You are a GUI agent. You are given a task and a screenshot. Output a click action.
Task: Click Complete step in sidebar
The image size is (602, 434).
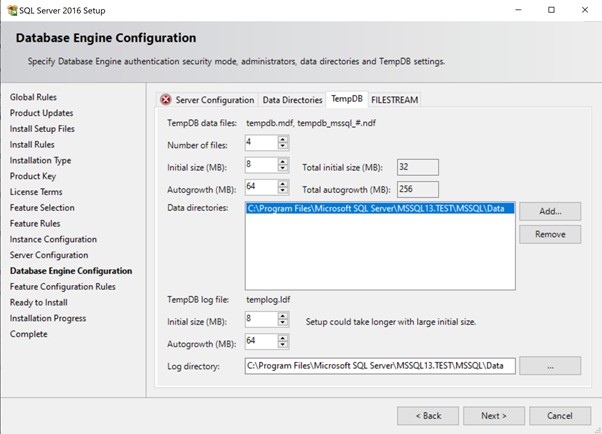click(29, 334)
